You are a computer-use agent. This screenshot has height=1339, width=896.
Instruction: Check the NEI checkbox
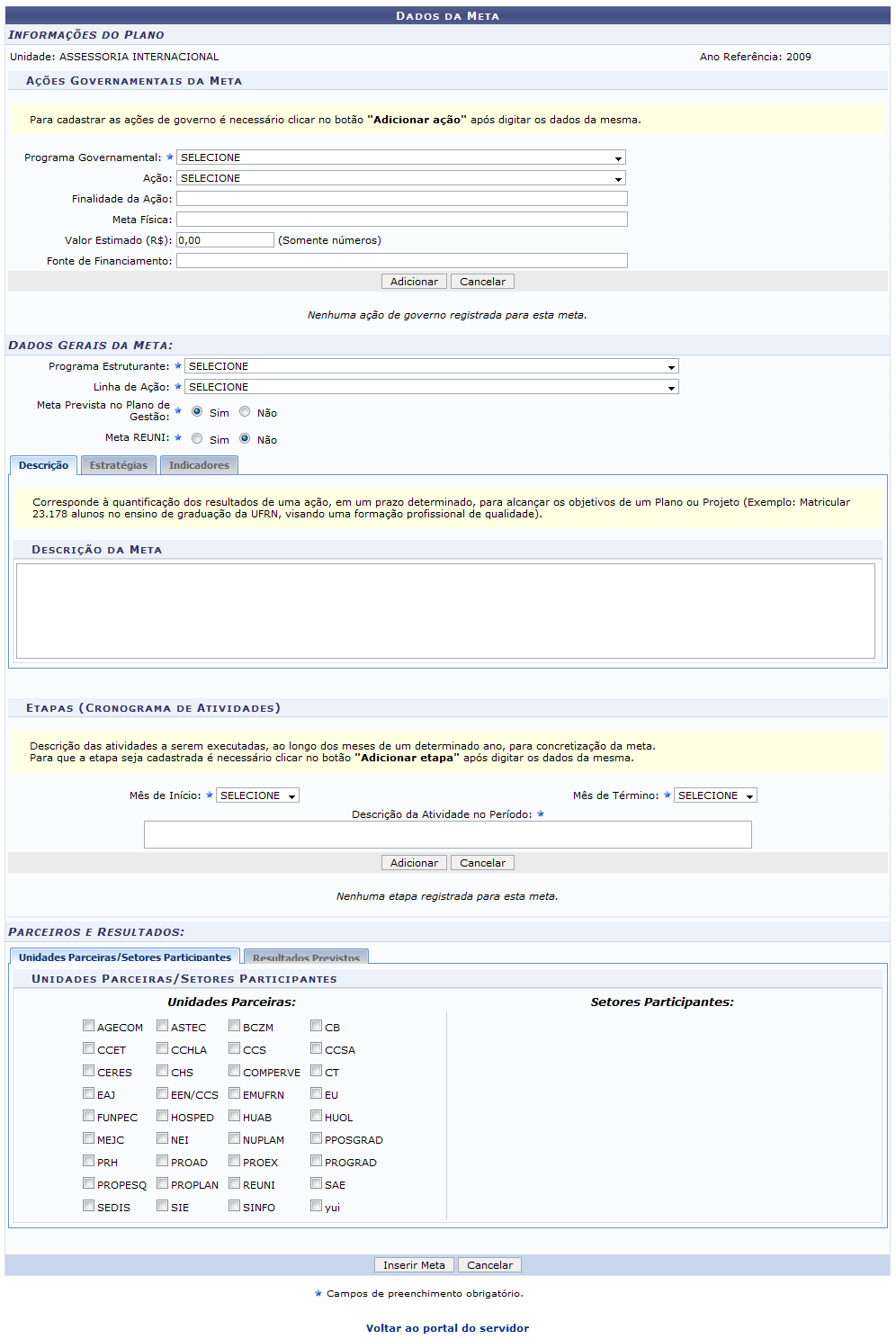[162, 1137]
